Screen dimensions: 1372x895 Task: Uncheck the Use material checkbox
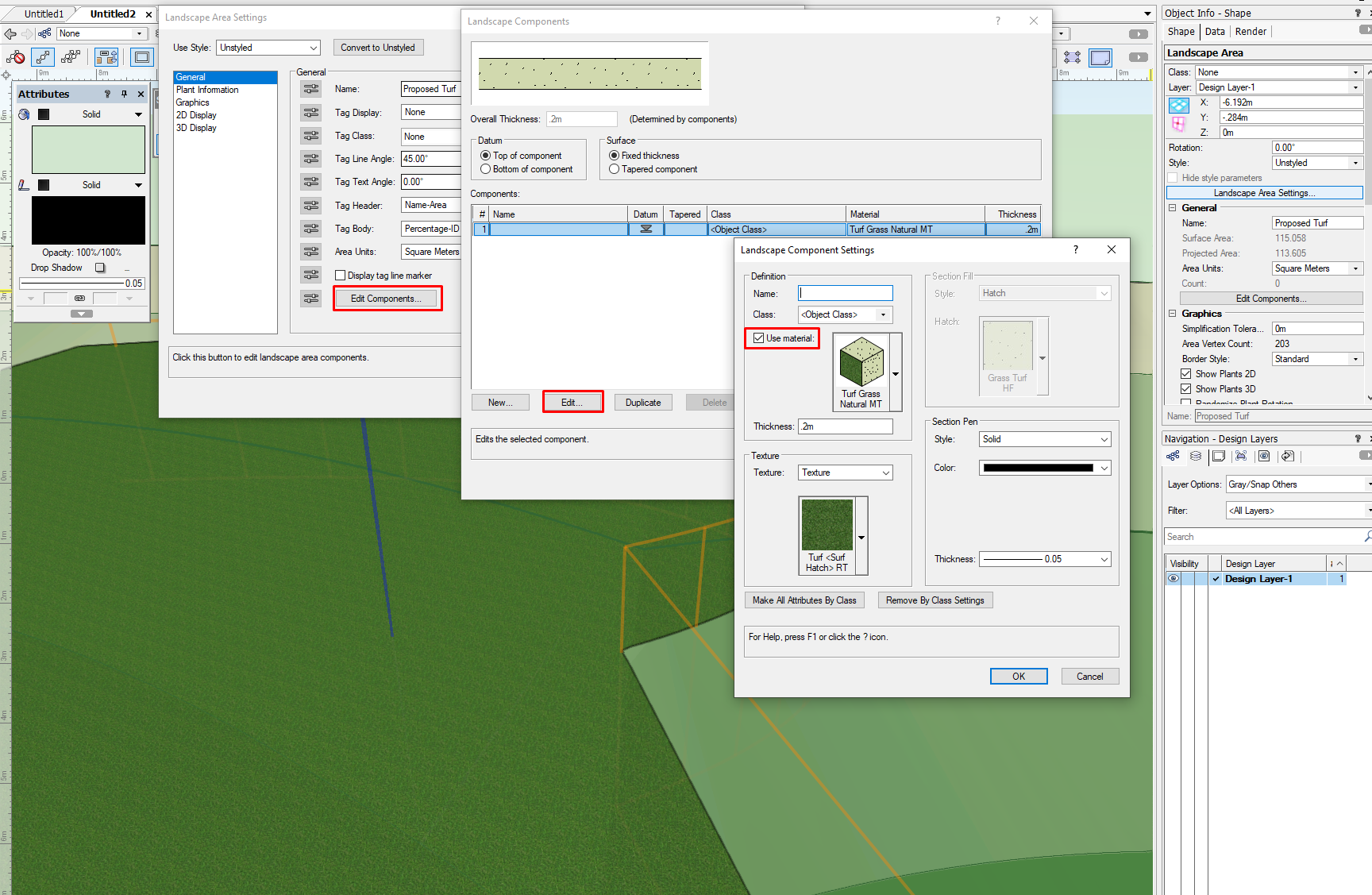(x=759, y=338)
